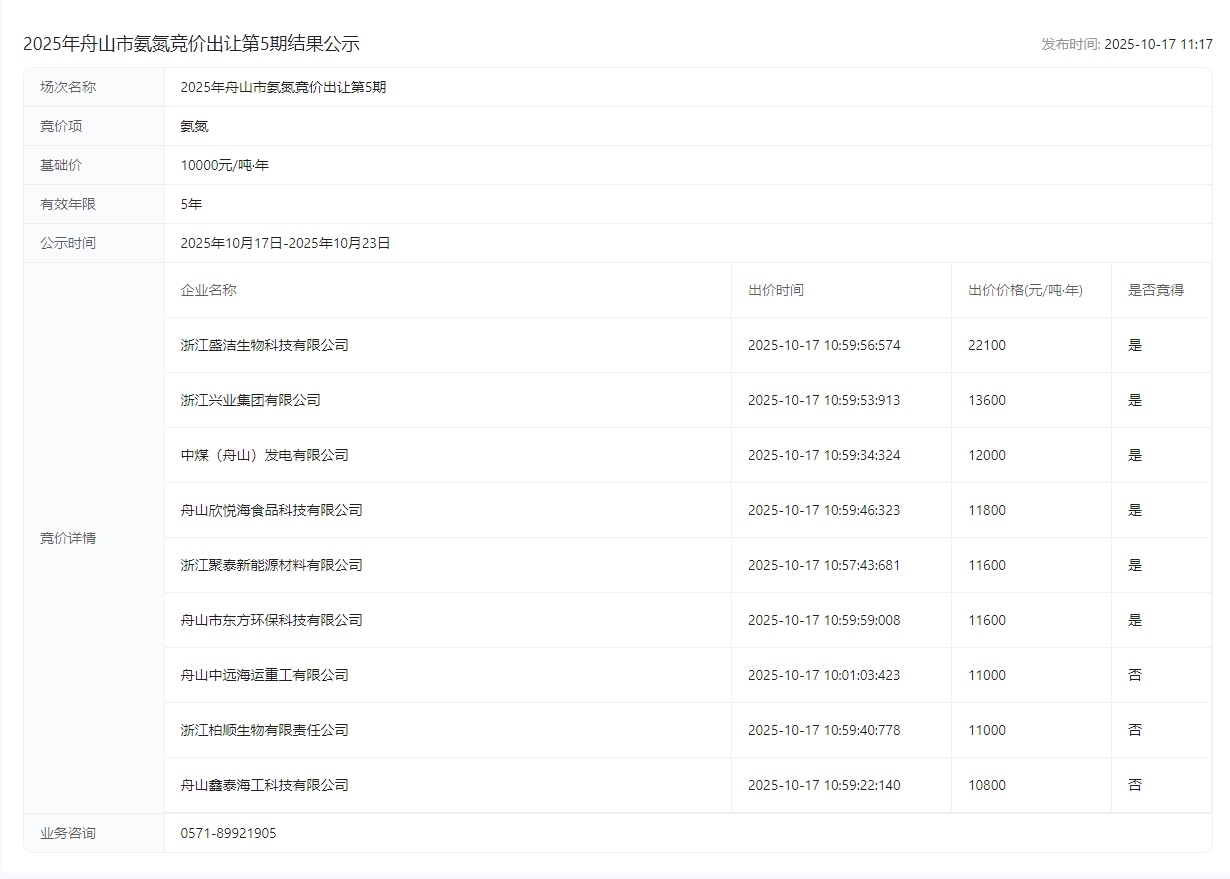Click the phone number 0571-89921905
The height and width of the screenshot is (879, 1230).
(x=228, y=833)
